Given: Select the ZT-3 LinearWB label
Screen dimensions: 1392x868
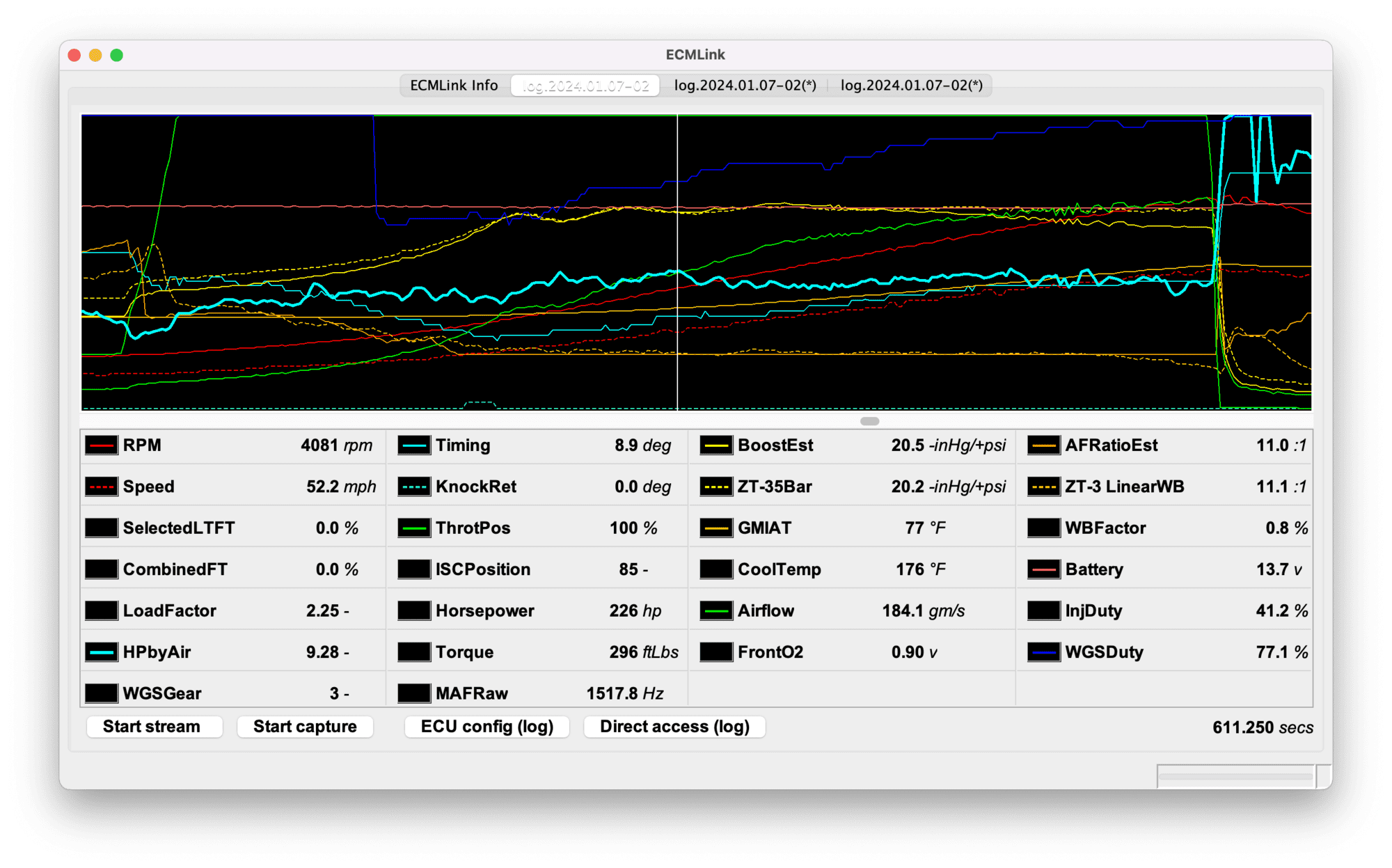Looking at the screenshot, I should pos(1124,487).
